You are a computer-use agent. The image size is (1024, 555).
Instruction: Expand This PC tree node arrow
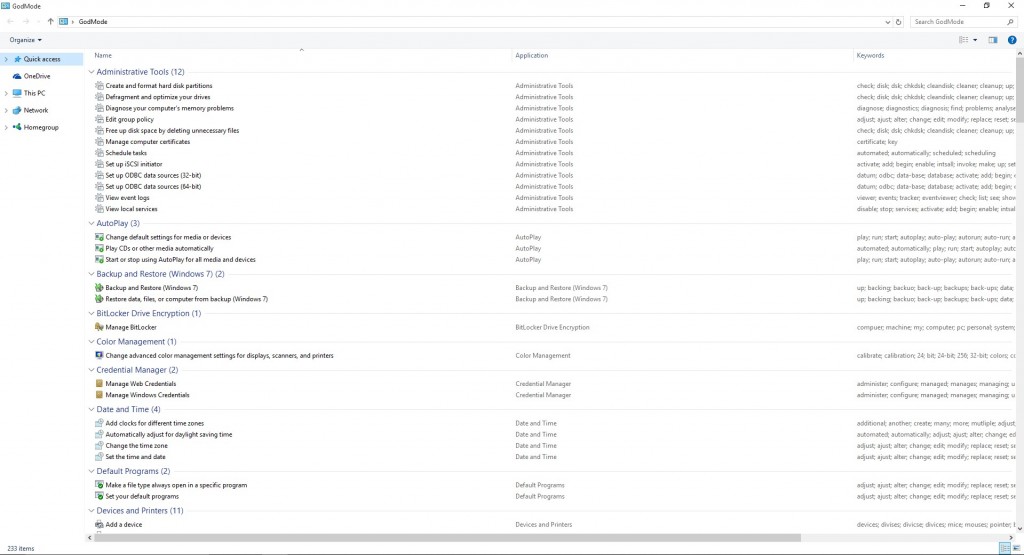click(7, 93)
